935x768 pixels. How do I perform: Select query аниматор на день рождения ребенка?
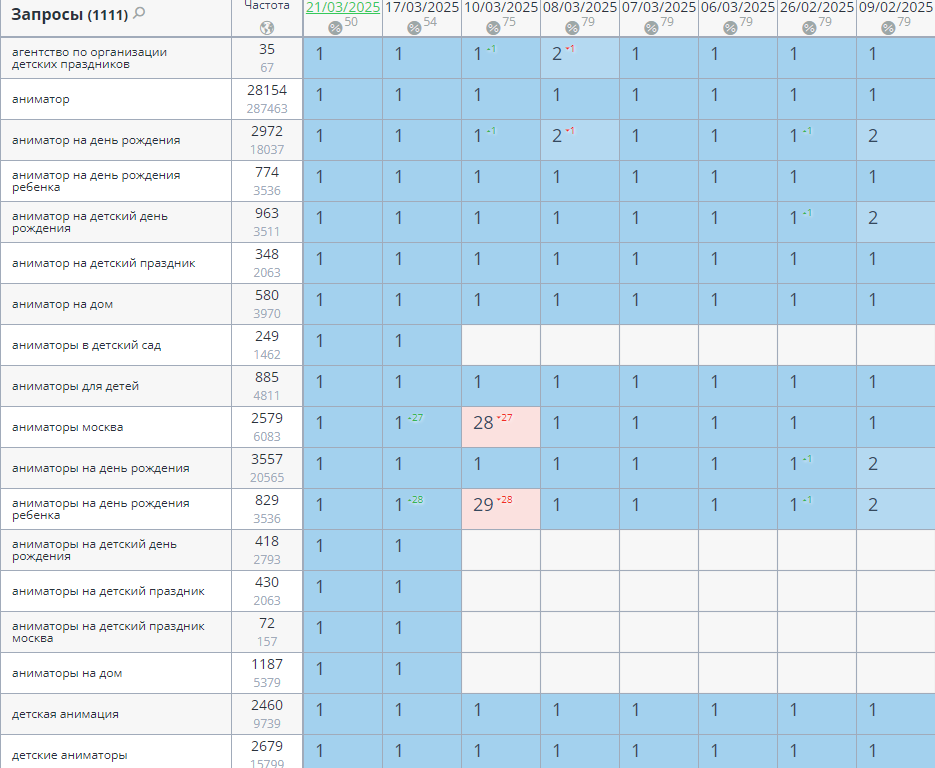point(96,181)
